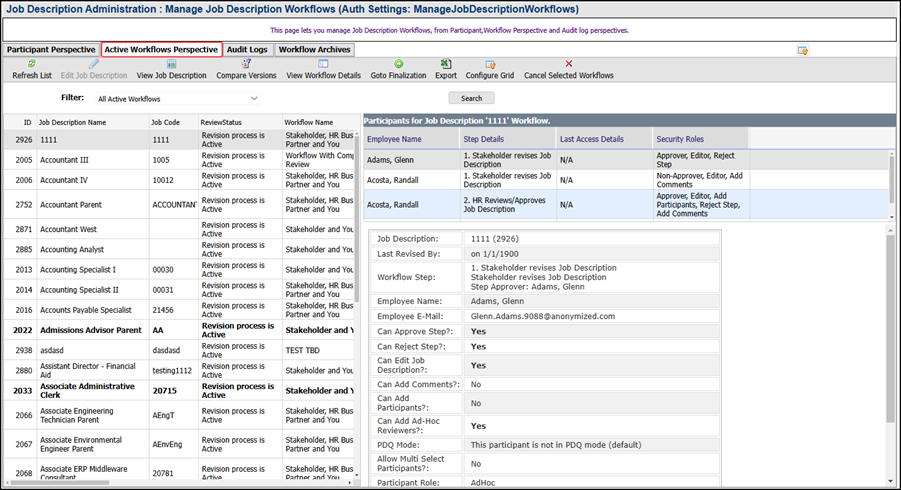Select Acosta, Randall HR Reviews/Approves row

625,205
